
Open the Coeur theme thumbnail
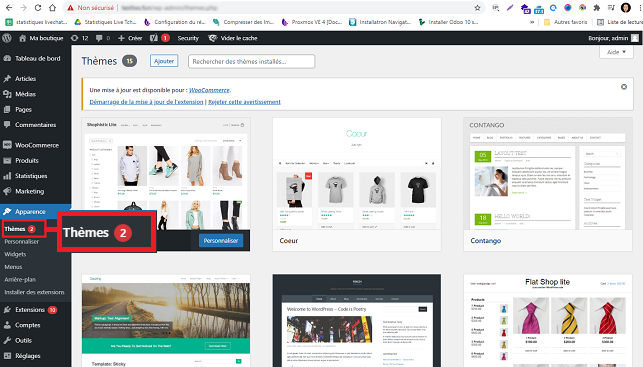(357, 174)
